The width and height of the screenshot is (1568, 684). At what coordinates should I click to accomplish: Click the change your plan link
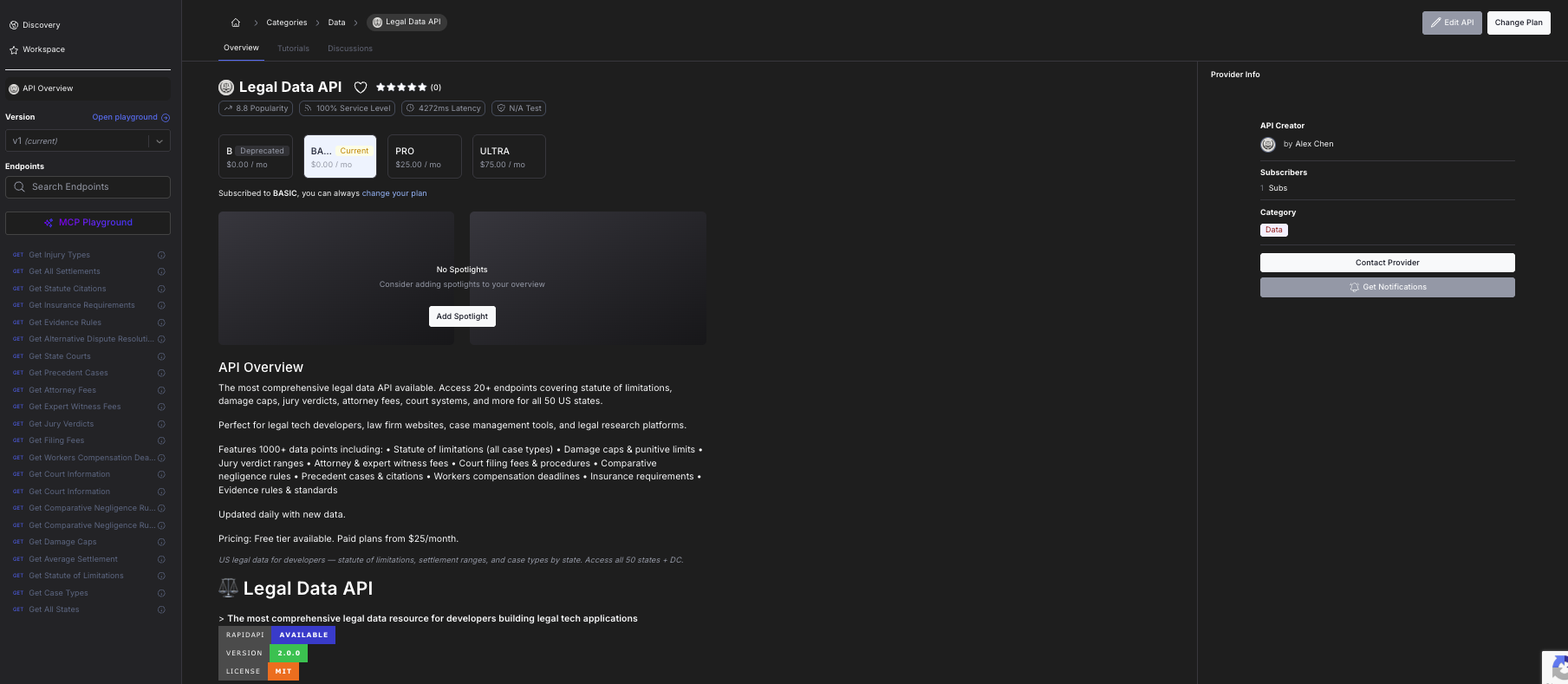(x=394, y=193)
